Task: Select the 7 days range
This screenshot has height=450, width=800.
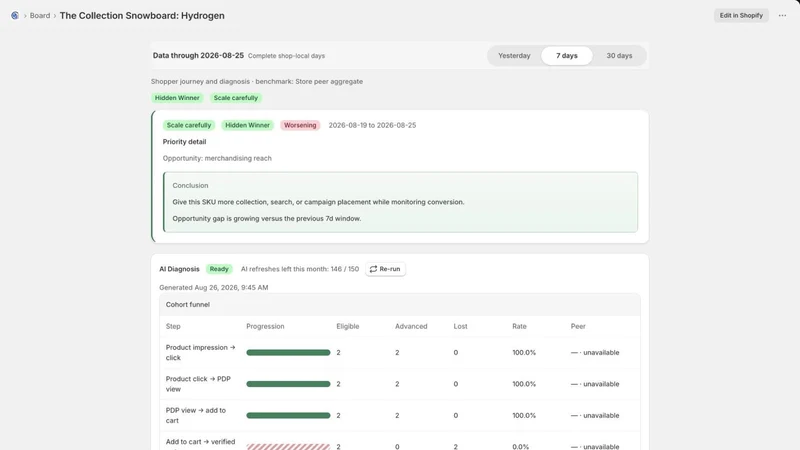Action: coord(566,56)
